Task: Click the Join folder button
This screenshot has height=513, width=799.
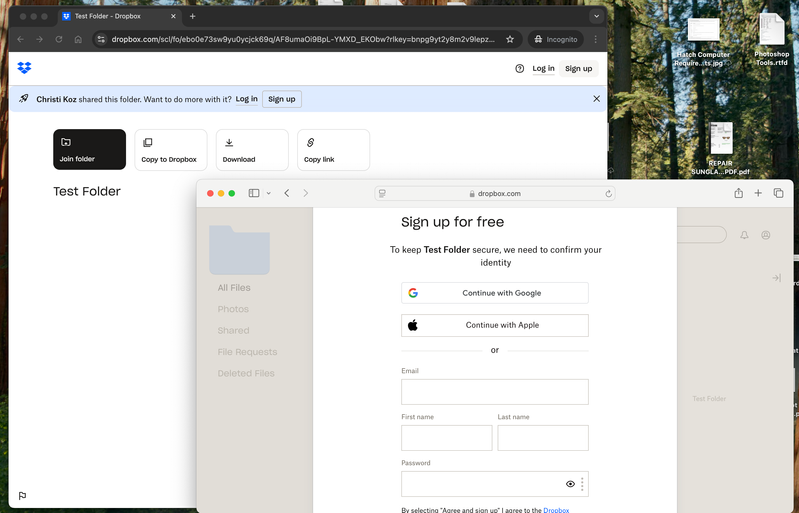Action: click(89, 149)
